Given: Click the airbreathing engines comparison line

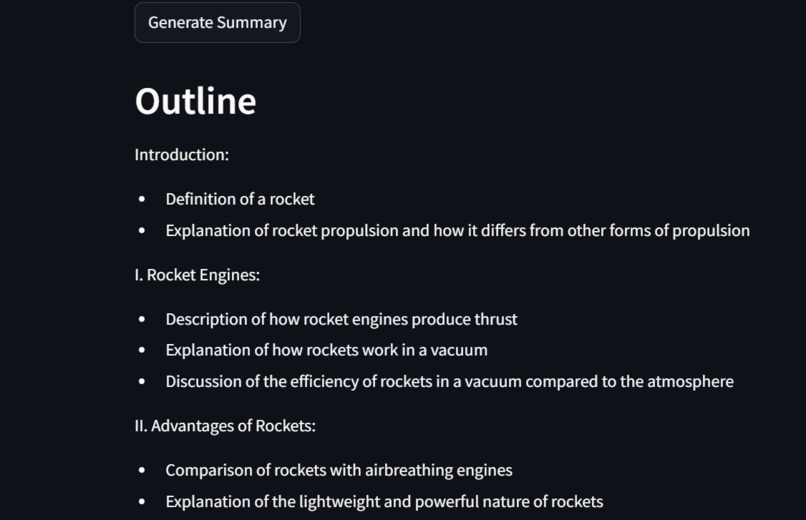Looking at the screenshot, I should tap(339, 470).
